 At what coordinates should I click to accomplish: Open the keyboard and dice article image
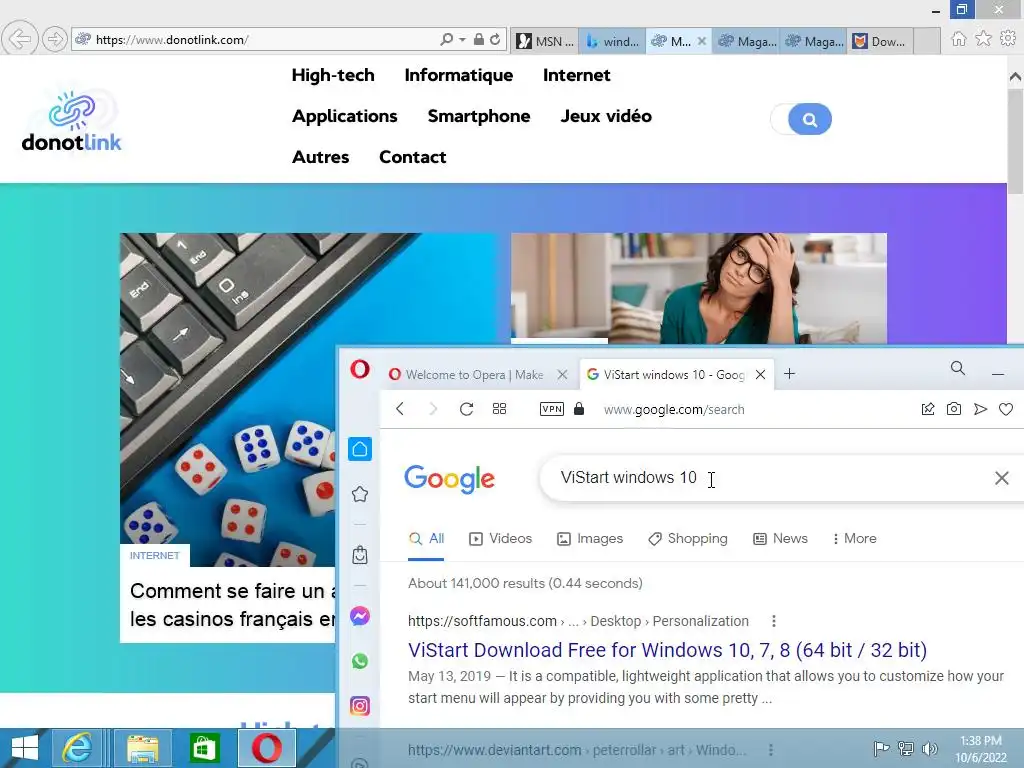pos(227,399)
